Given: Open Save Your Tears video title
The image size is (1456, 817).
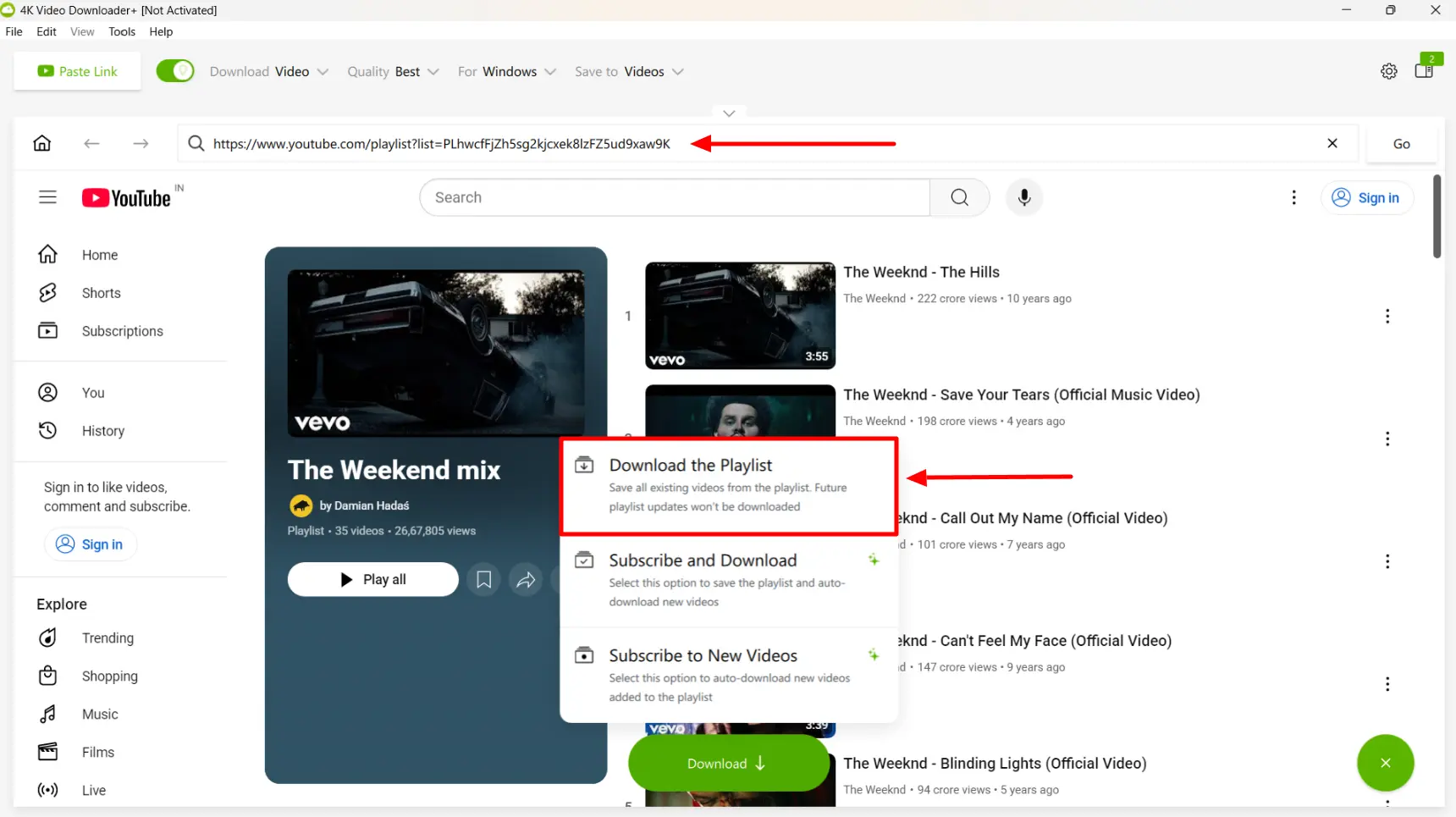Looking at the screenshot, I should (x=1021, y=395).
